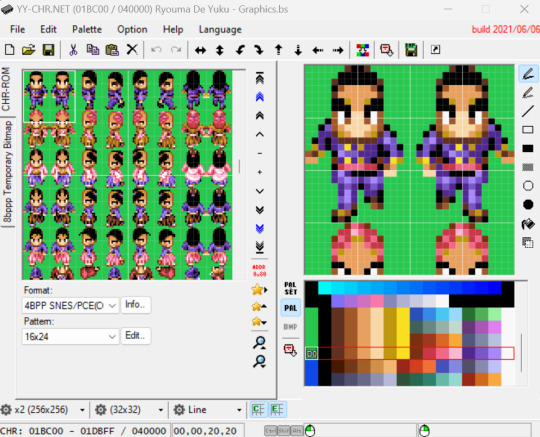540x437 pixels.
Task: Select the stamp copy tool
Action: [528, 243]
